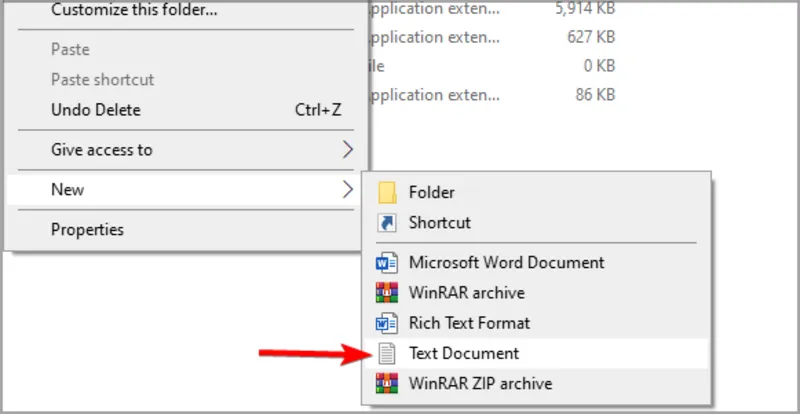This screenshot has width=800, height=414.
Task: Click the WinRAR archive books icon
Action: click(387, 293)
